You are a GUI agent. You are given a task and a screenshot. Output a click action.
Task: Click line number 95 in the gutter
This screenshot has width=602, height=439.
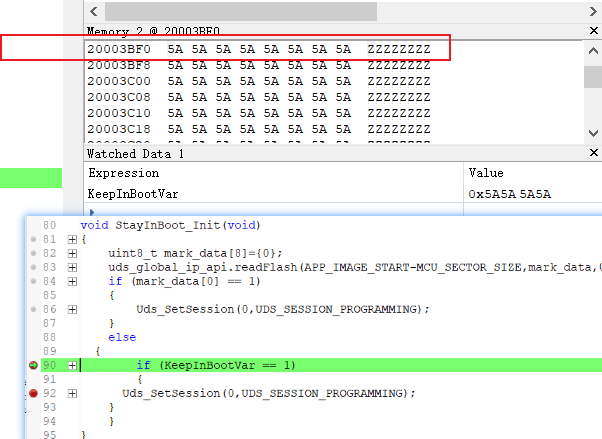50,435
